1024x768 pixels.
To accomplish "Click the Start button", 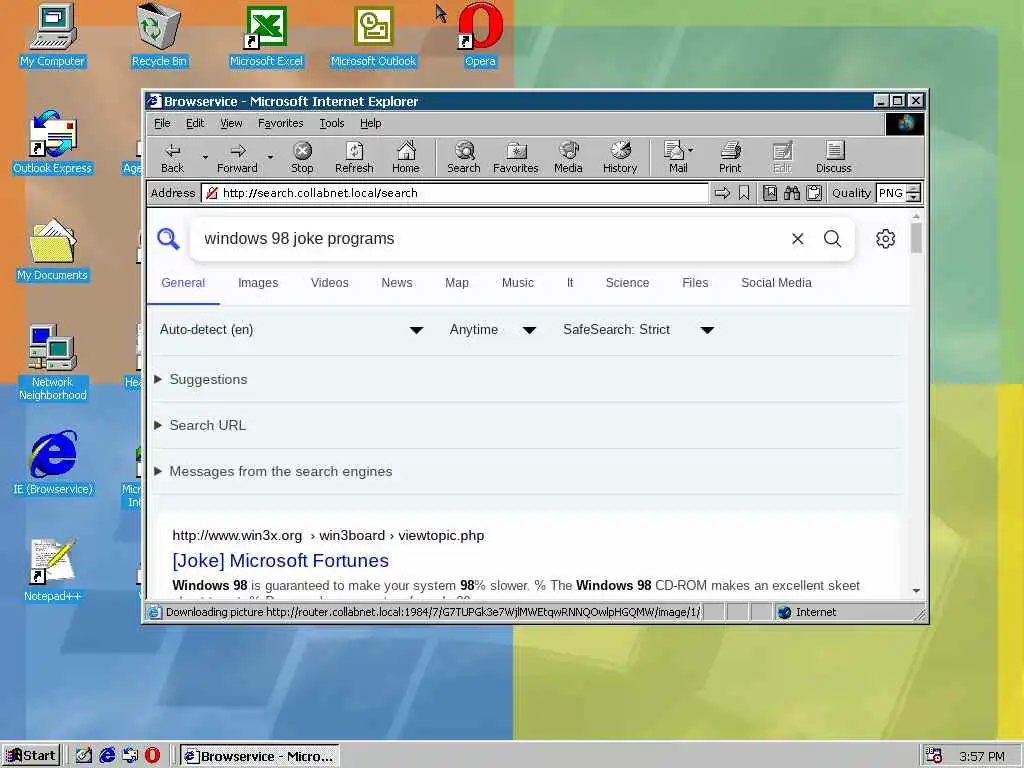I will (x=31, y=756).
